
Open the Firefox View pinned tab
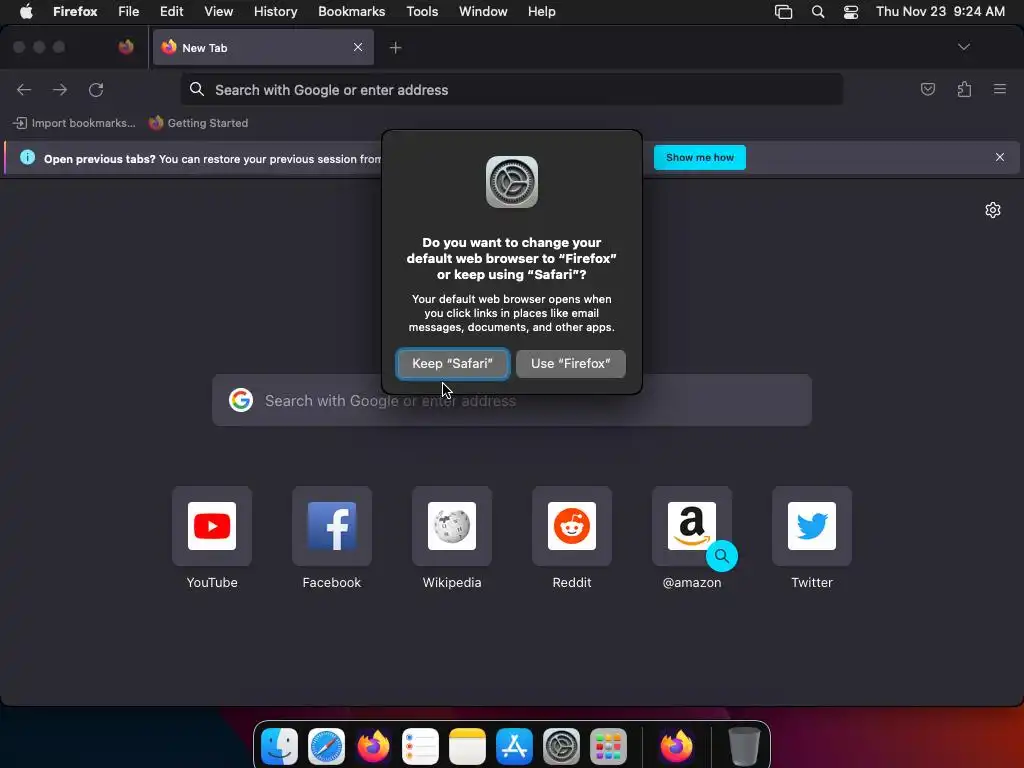(126, 47)
